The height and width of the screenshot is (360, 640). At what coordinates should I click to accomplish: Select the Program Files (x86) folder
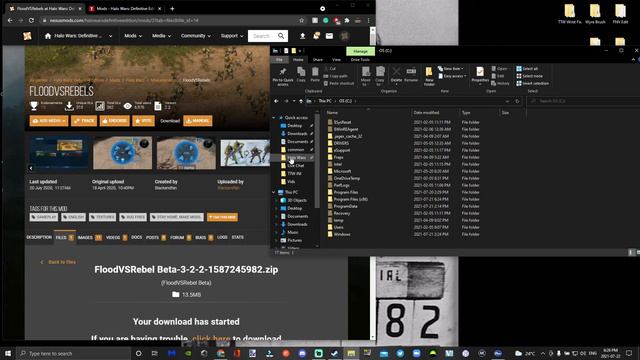pos(350,199)
